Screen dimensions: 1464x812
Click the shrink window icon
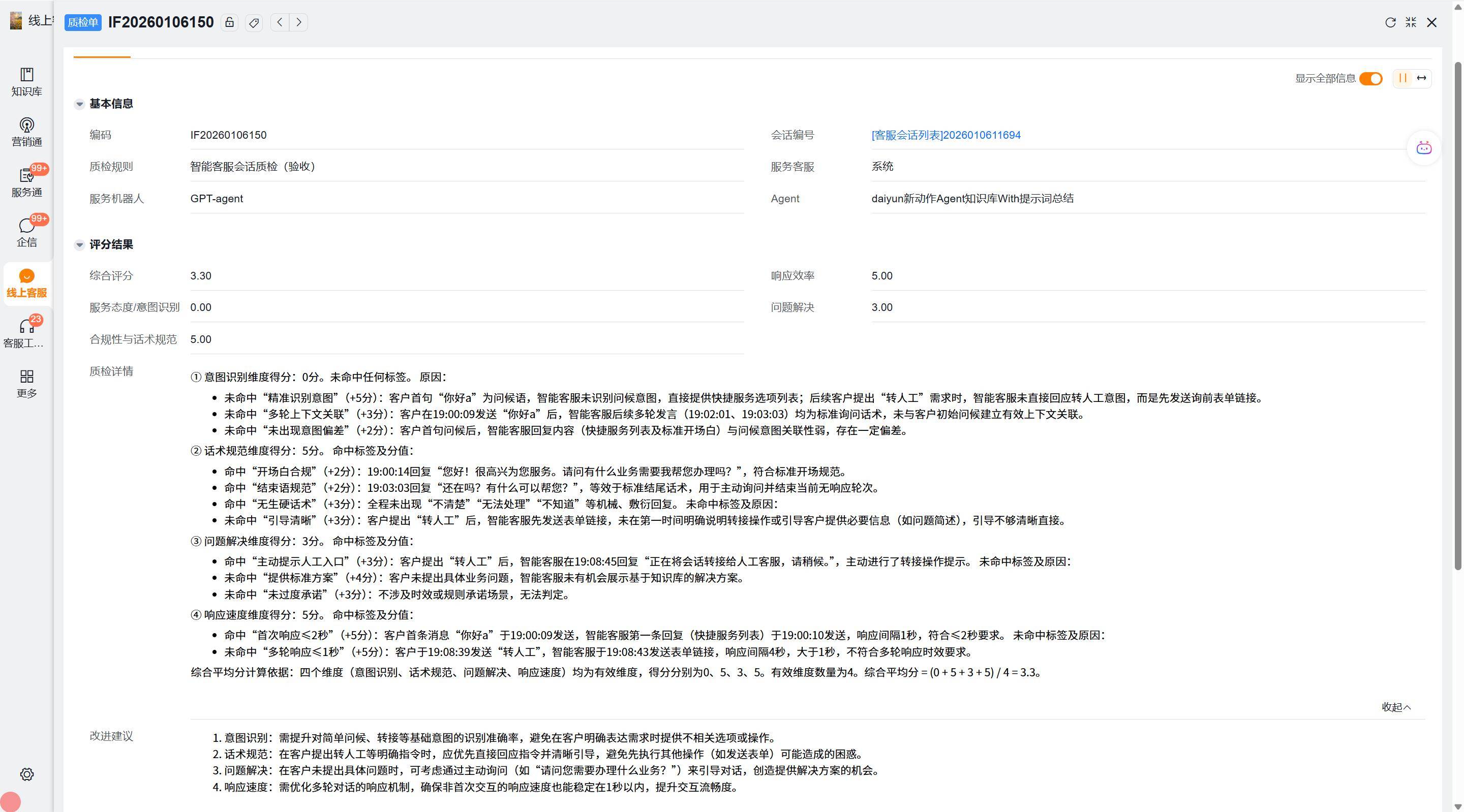(x=1411, y=22)
